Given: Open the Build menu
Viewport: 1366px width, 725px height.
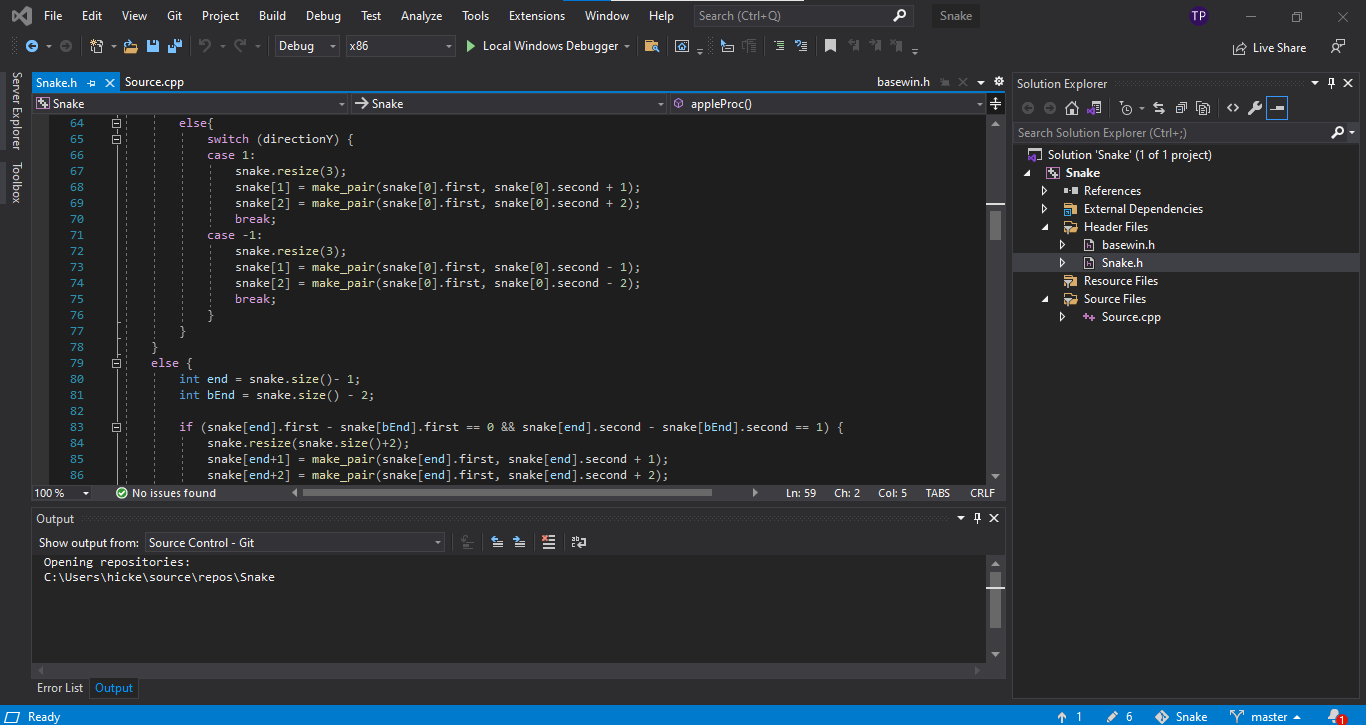Looking at the screenshot, I should [x=272, y=16].
